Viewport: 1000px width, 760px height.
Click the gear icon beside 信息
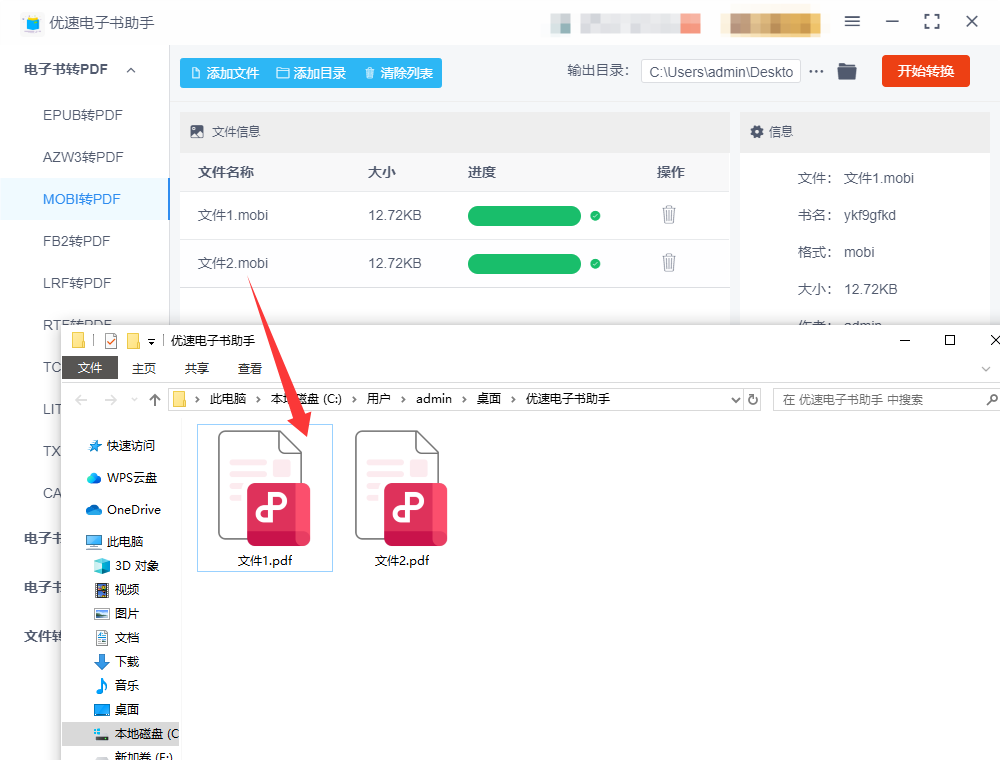(756, 131)
